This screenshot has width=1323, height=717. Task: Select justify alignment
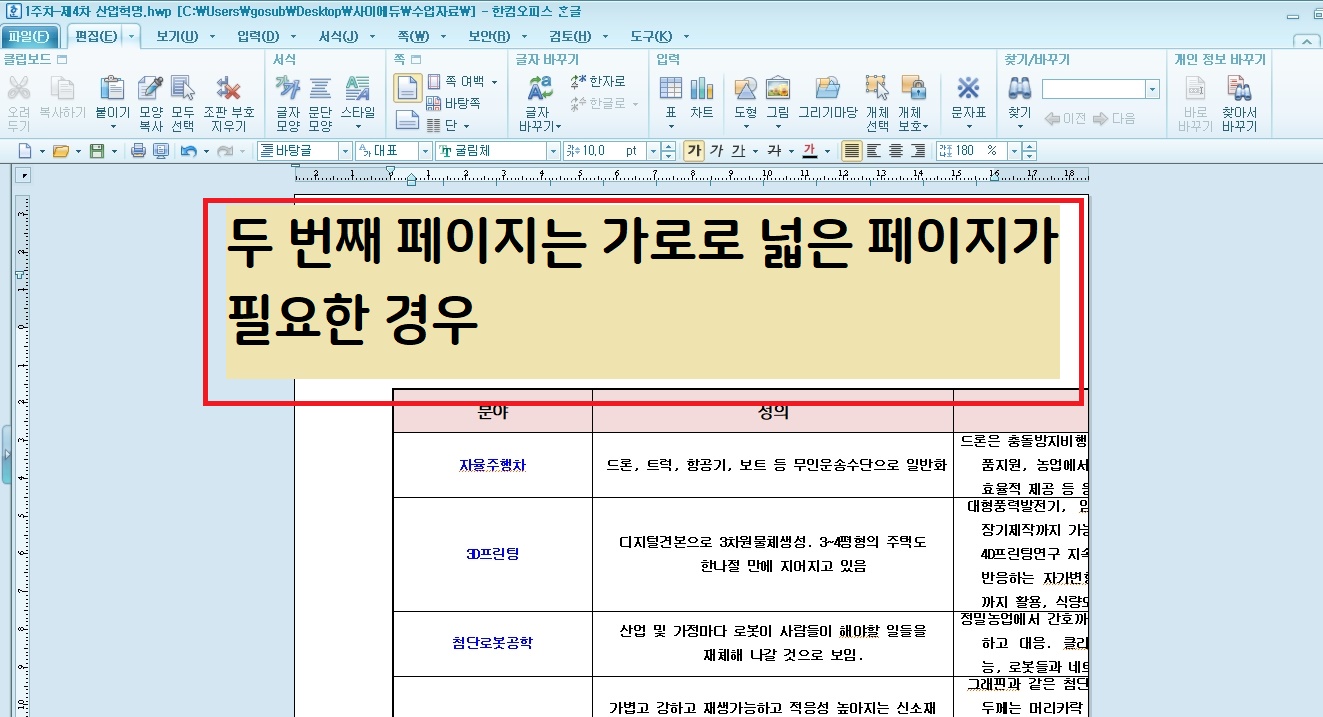coord(852,151)
